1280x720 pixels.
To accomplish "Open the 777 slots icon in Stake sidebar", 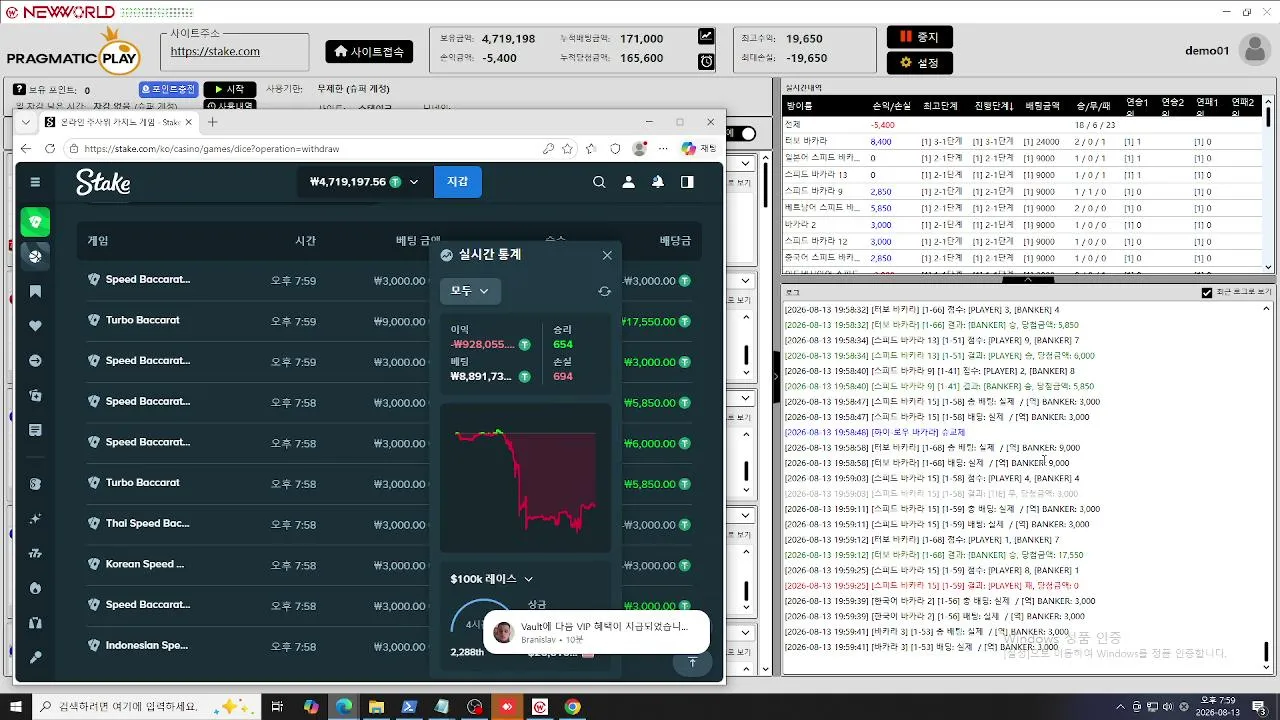I will coord(35,553).
